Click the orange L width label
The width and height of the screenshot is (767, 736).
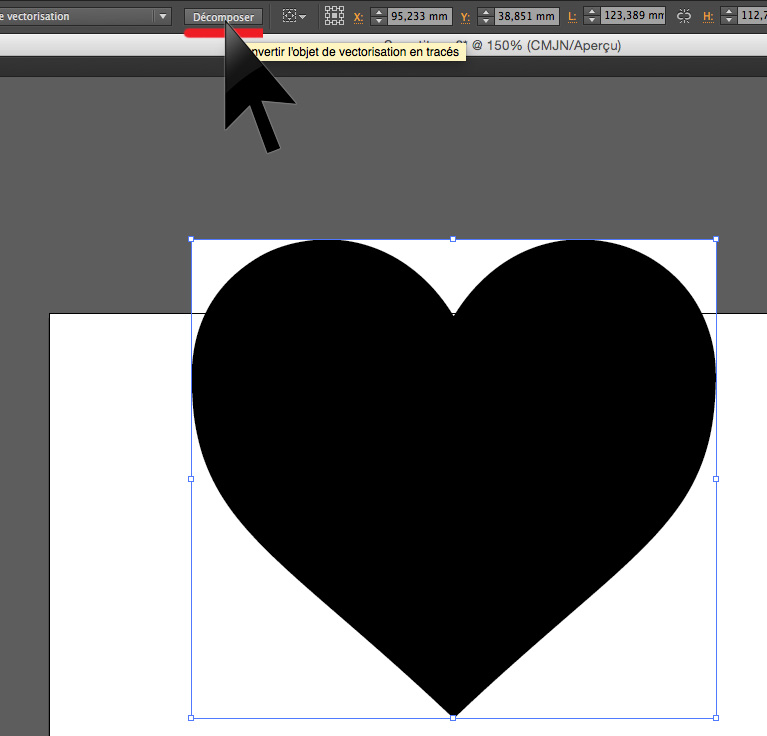pos(572,17)
